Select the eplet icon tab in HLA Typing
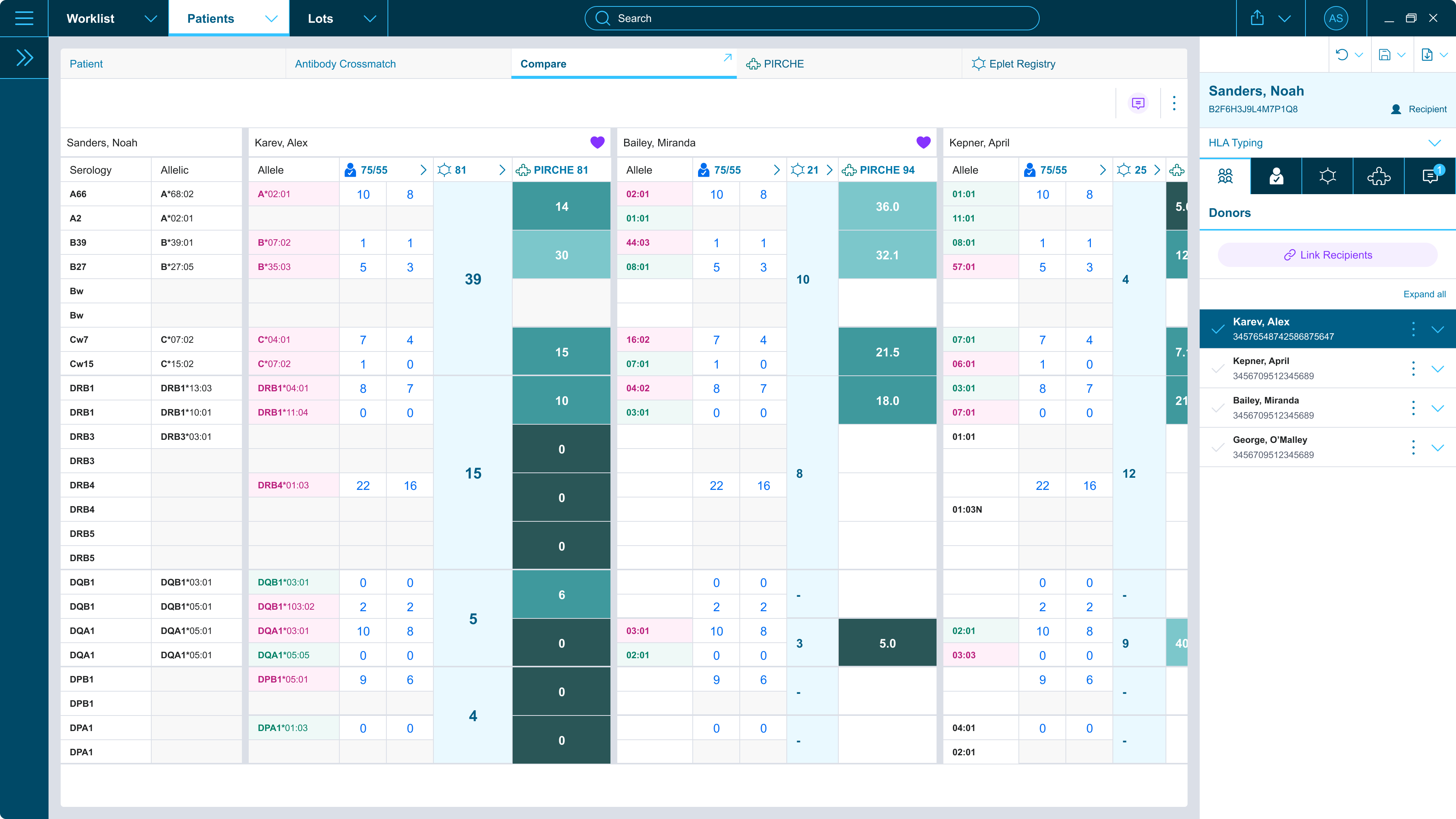1456x819 pixels. 1327,176
